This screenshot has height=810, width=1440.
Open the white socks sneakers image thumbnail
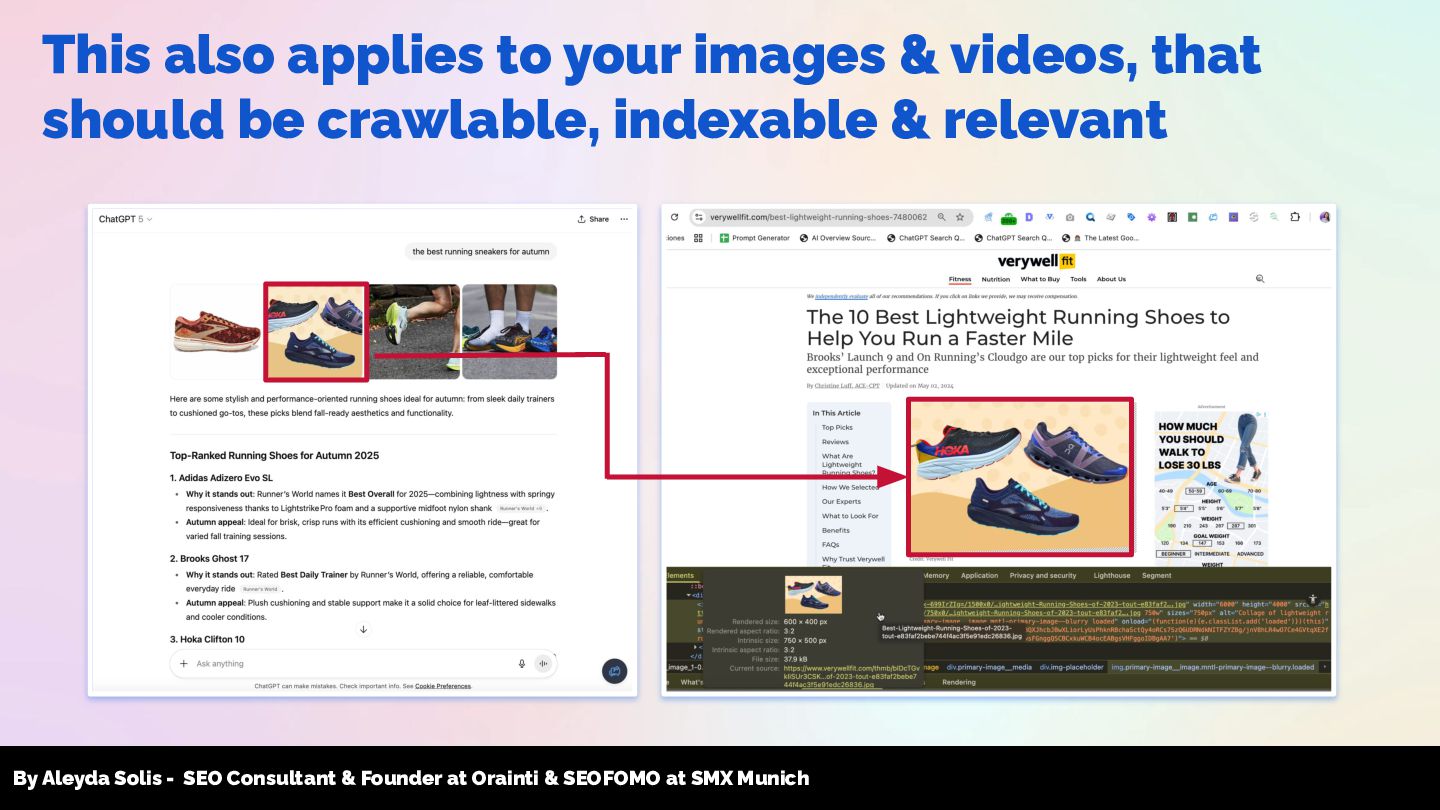tap(509, 332)
